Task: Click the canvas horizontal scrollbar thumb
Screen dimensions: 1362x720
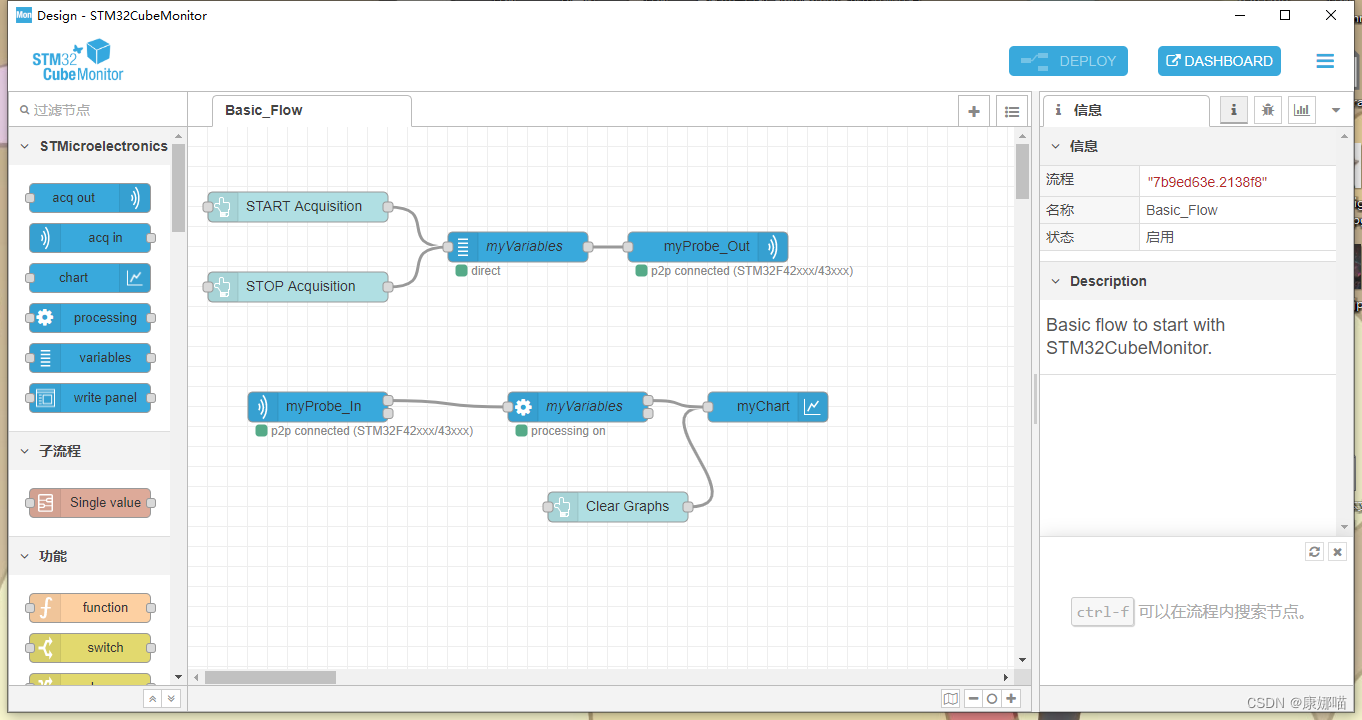Action: (270, 677)
